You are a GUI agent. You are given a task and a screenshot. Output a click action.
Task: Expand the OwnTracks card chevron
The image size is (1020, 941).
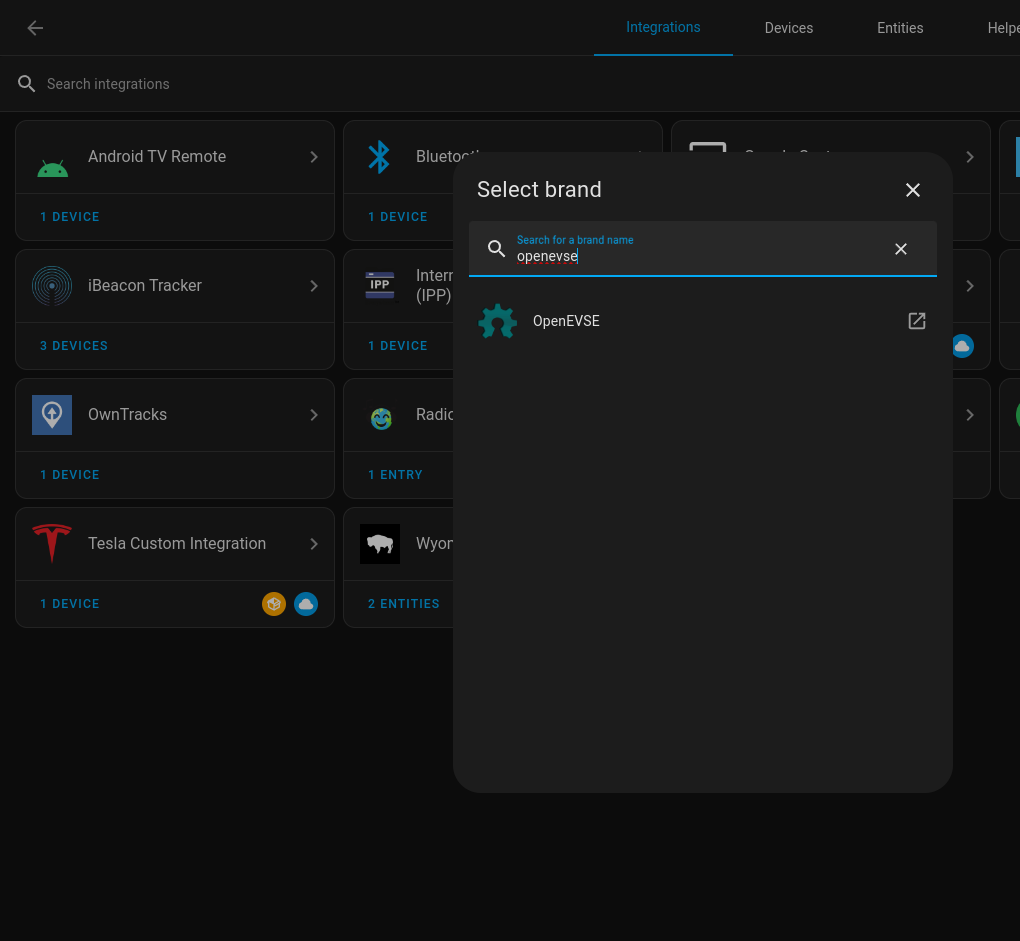pos(314,415)
